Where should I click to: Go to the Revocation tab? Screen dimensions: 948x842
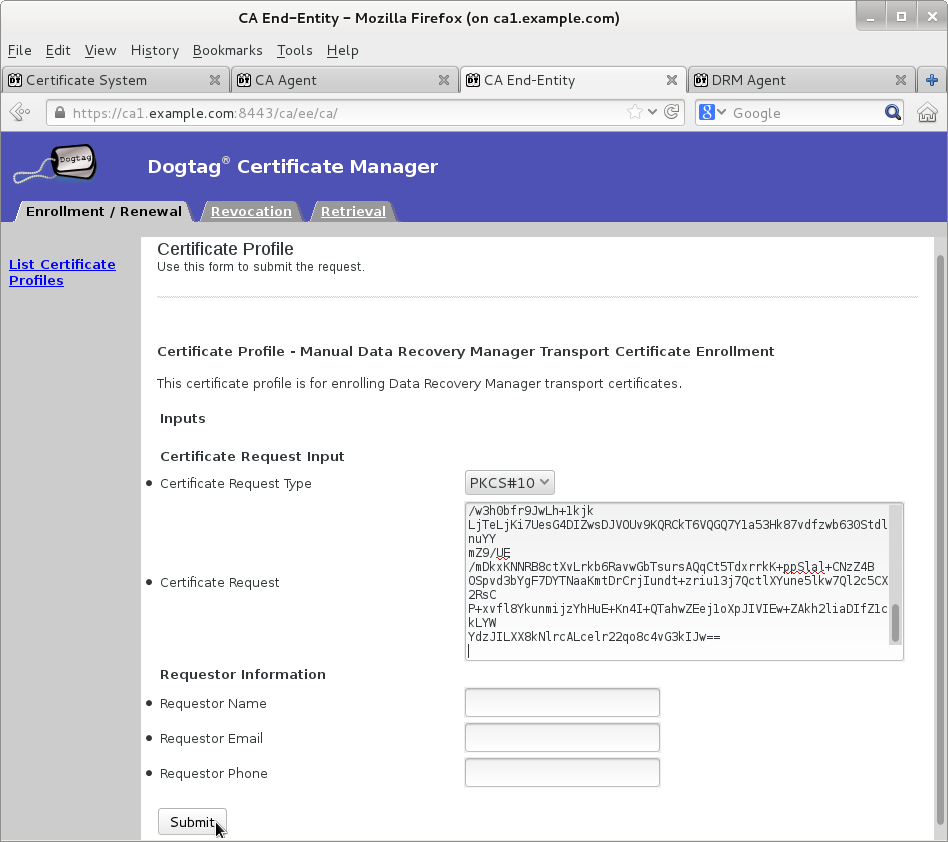(x=251, y=212)
